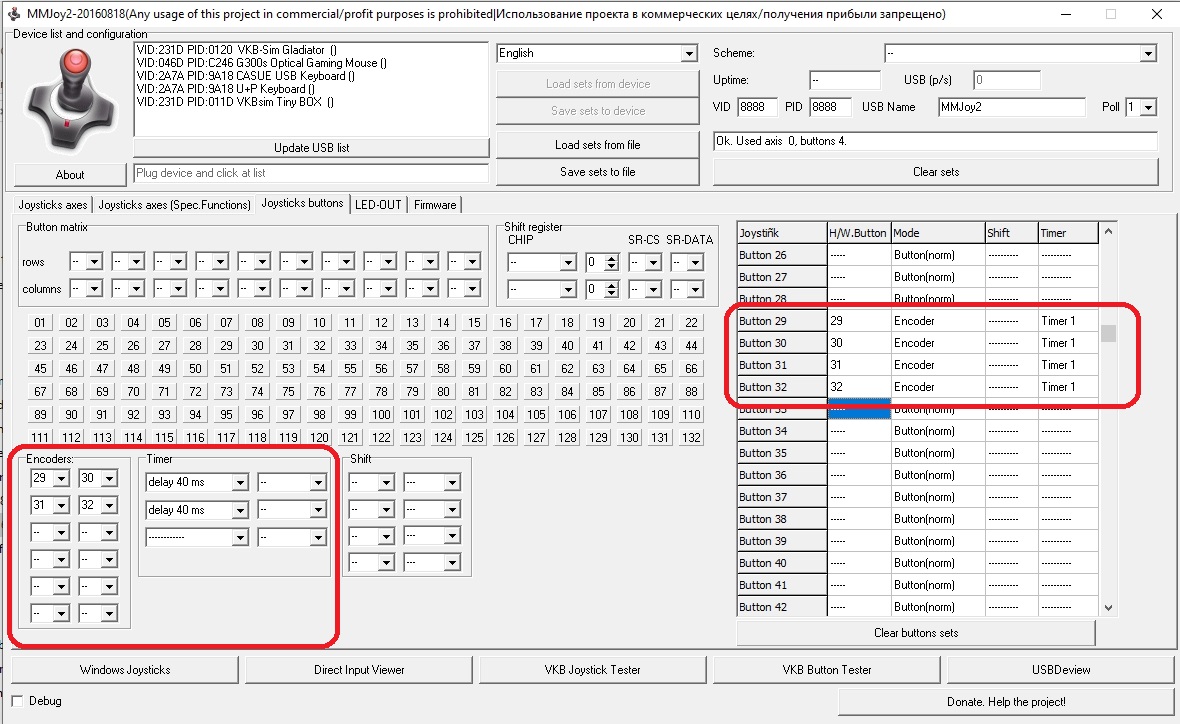Click H/W.Button cell 31
This screenshot has height=724, width=1180.
859,365
